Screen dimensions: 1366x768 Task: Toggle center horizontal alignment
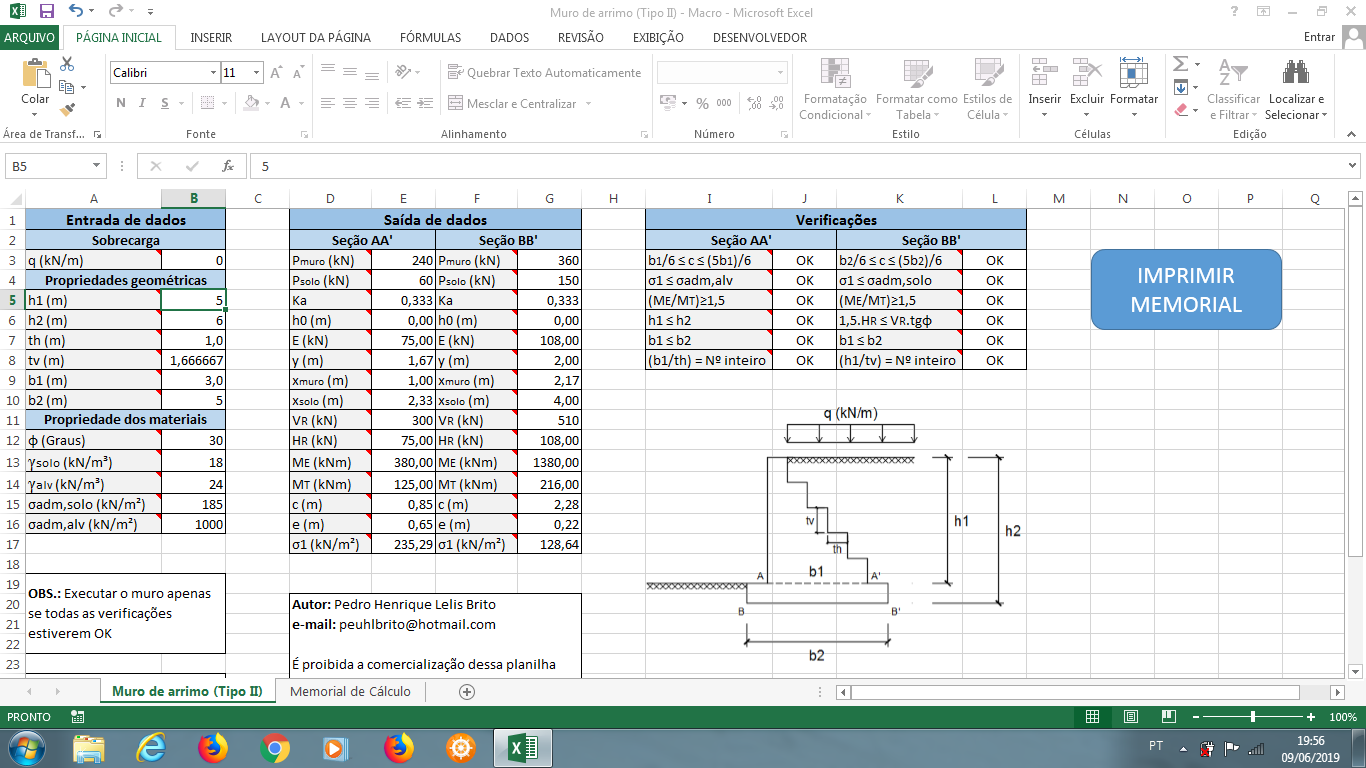click(350, 103)
